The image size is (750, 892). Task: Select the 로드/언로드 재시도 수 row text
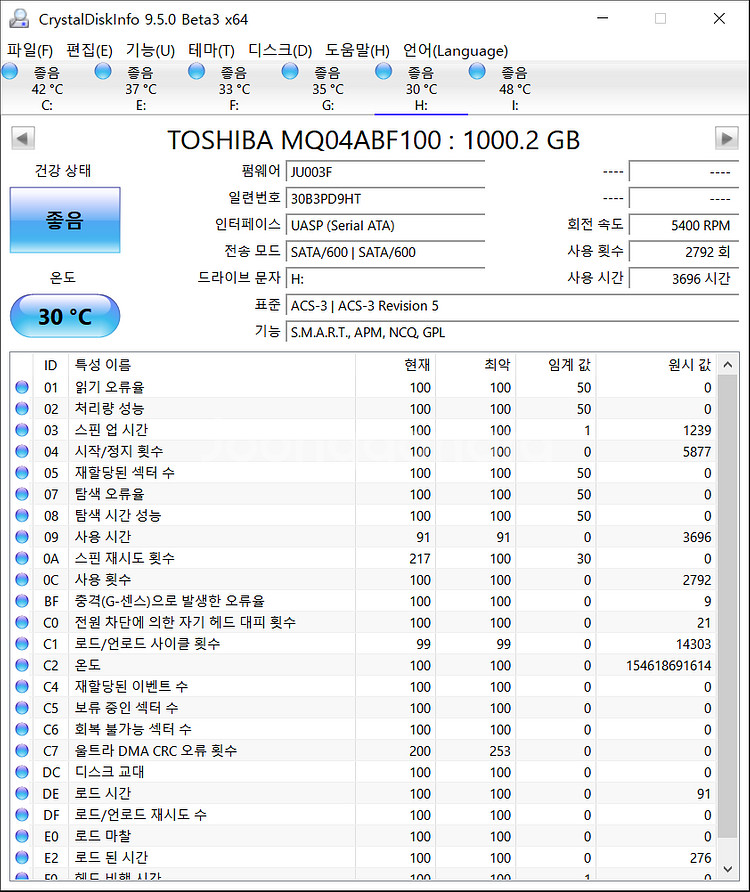141,815
